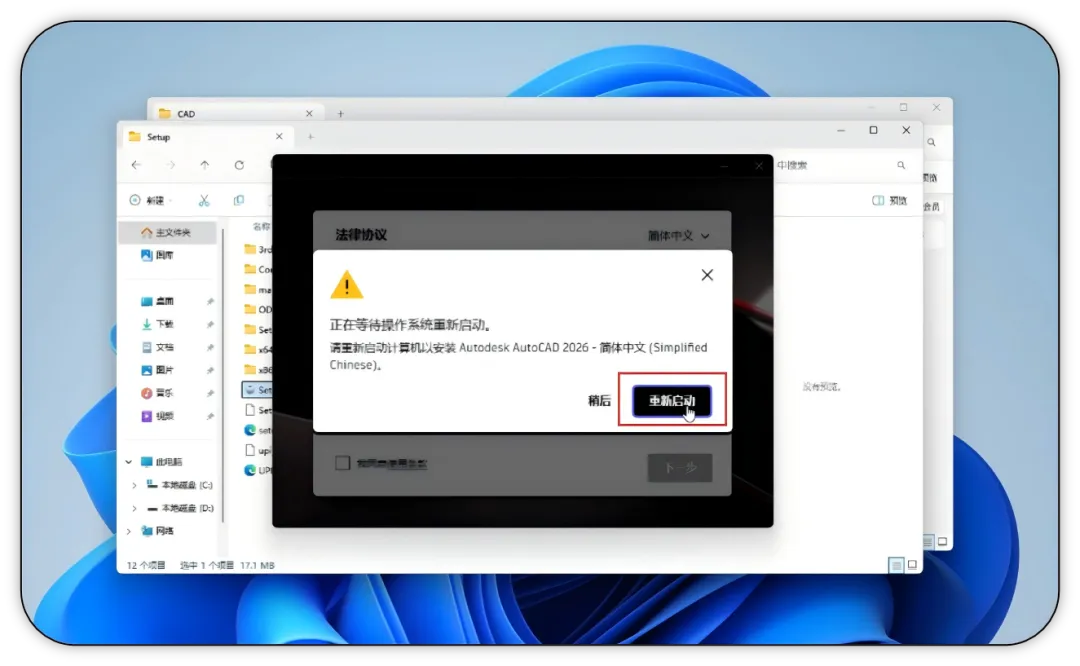Maximize the Setup explorer window
The width and height of the screenshot is (1080, 666).
coord(873,130)
